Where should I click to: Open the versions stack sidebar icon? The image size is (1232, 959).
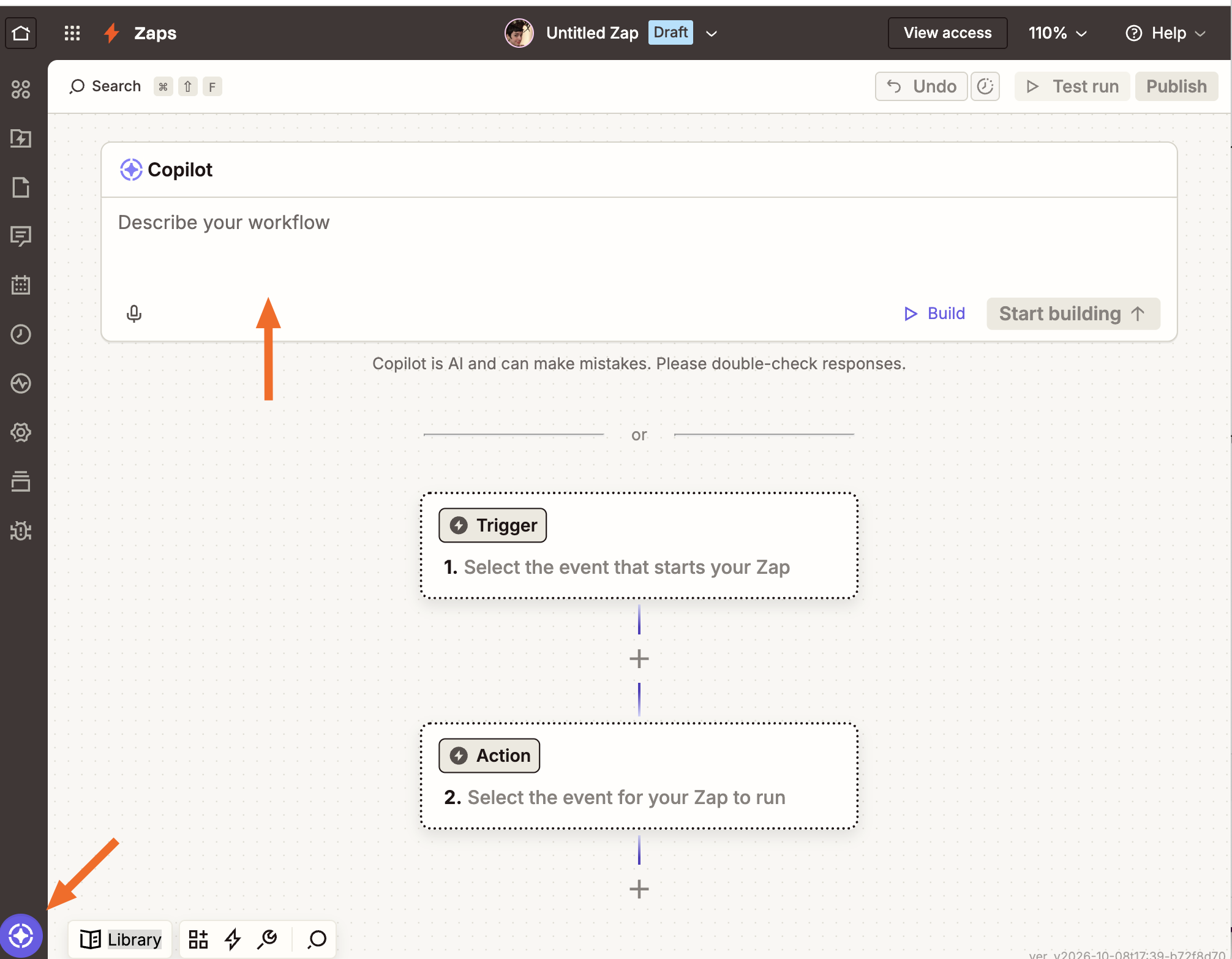tap(21, 481)
